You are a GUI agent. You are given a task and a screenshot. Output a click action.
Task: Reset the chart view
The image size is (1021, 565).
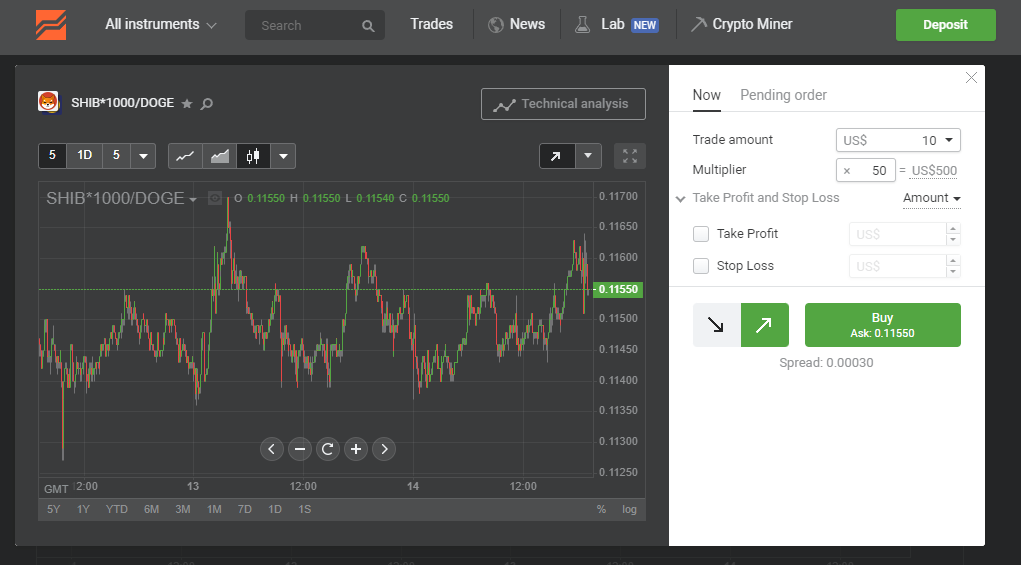tap(328, 449)
